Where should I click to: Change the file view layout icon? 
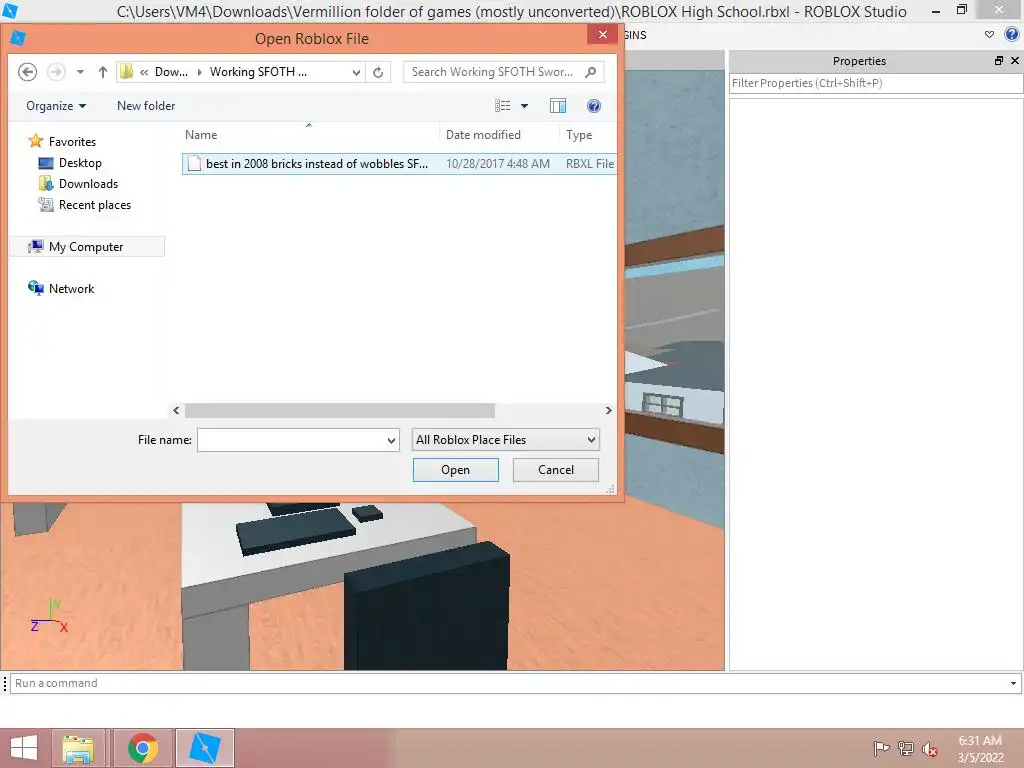(x=502, y=106)
